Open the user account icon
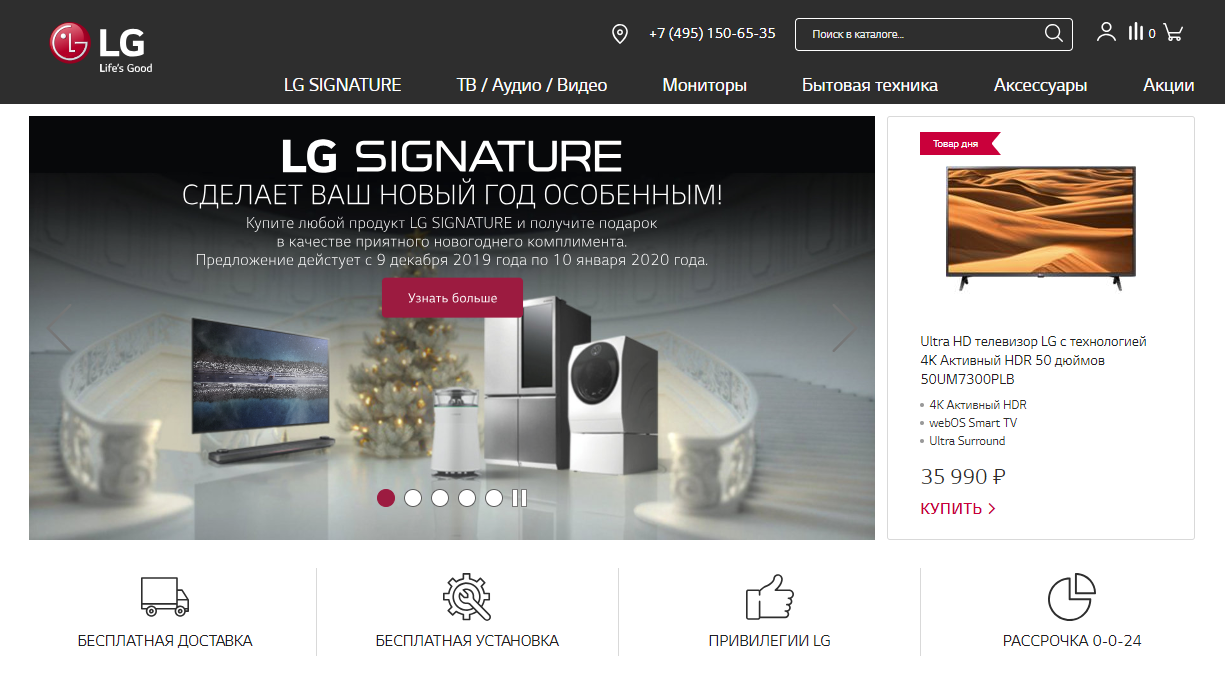Image resolution: width=1225 pixels, height=698 pixels. point(1106,32)
